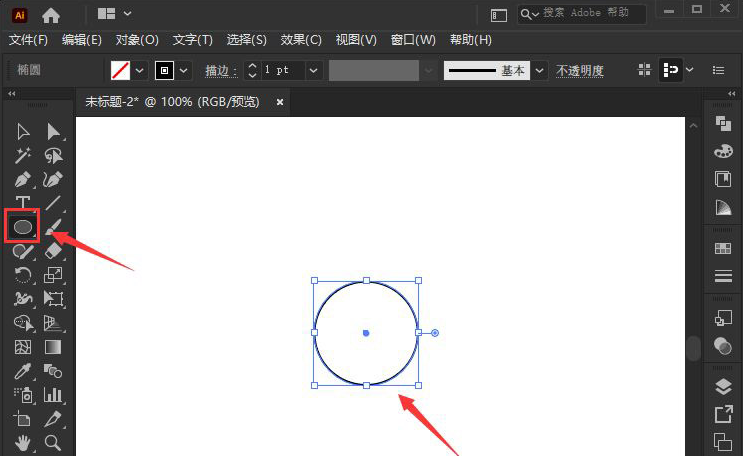Screen dimensions: 743x456
Task: Choose the Eraser tool
Action: [53, 251]
